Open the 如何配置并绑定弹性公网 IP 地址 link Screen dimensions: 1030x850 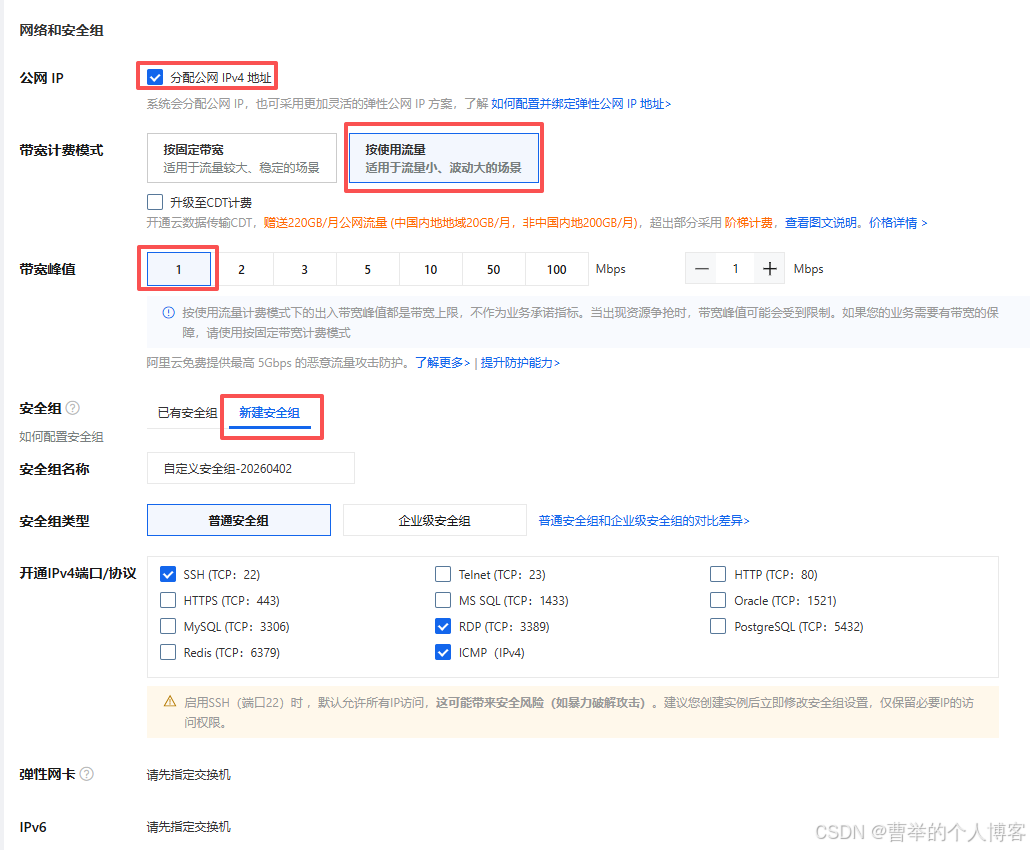tap(581, 104)
